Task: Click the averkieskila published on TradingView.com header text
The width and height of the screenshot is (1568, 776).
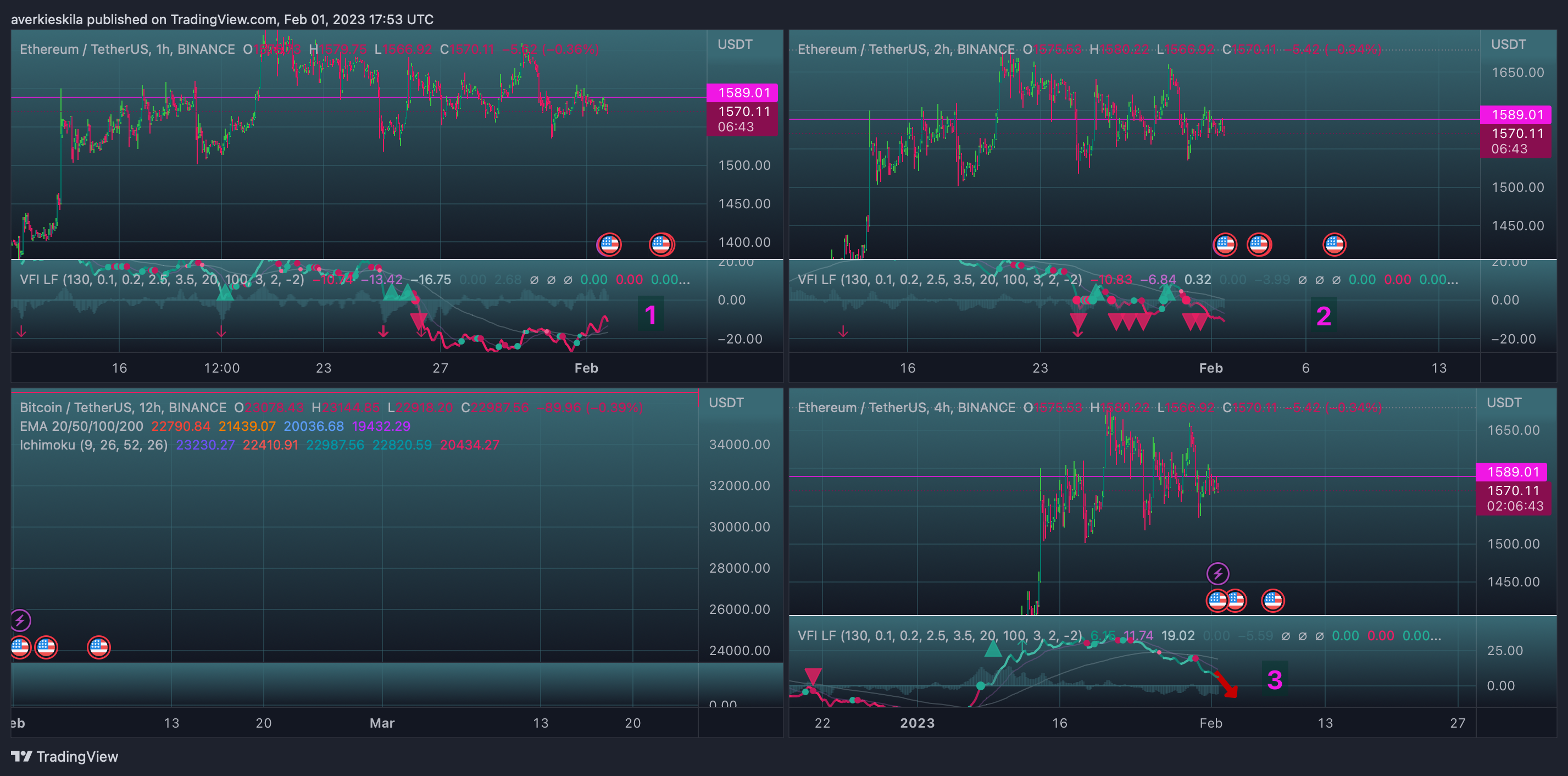Action: pyautogui.click(x=222, y=19)
